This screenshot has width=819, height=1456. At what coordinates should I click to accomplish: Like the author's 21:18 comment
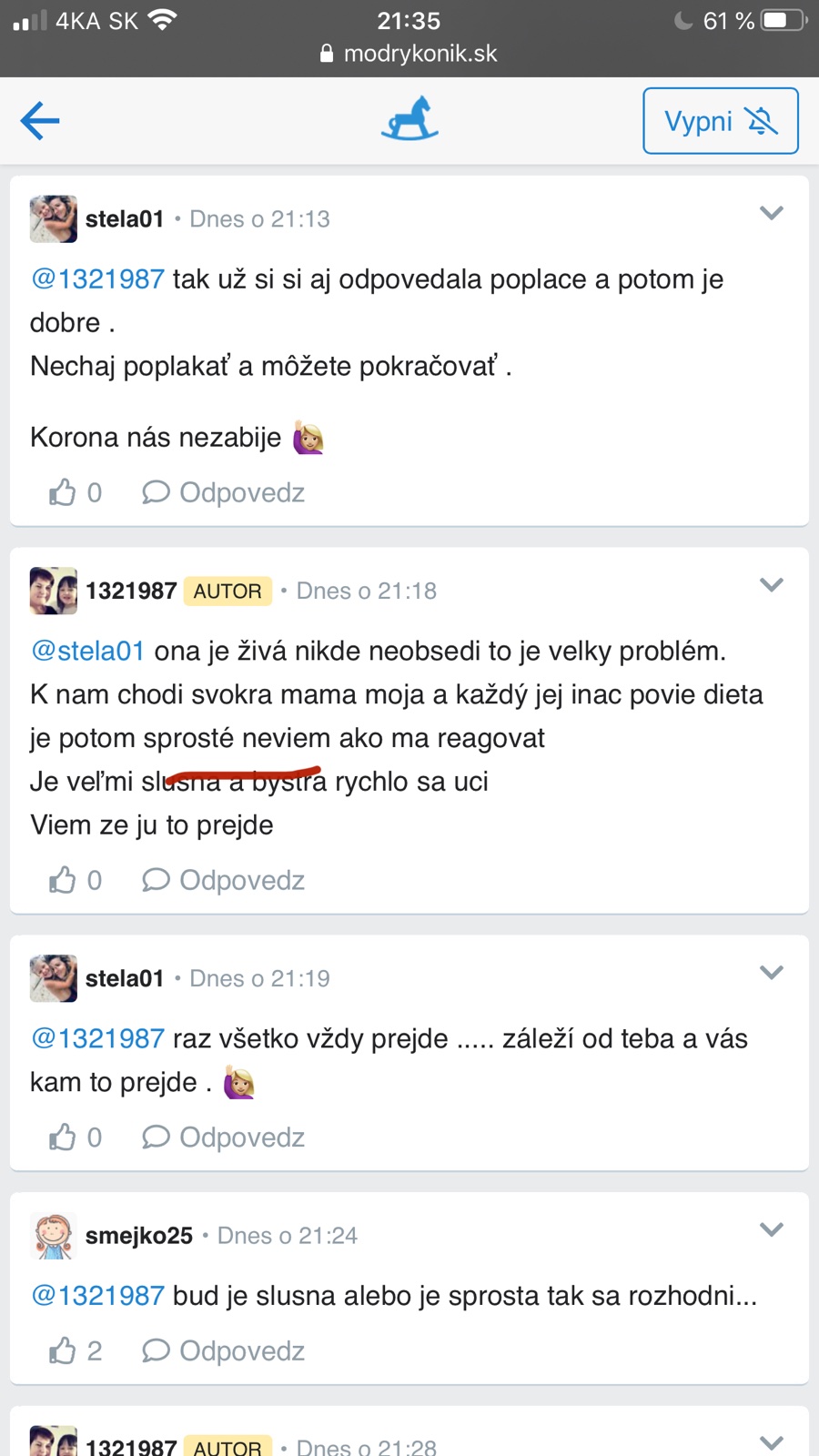pos(64,880)
